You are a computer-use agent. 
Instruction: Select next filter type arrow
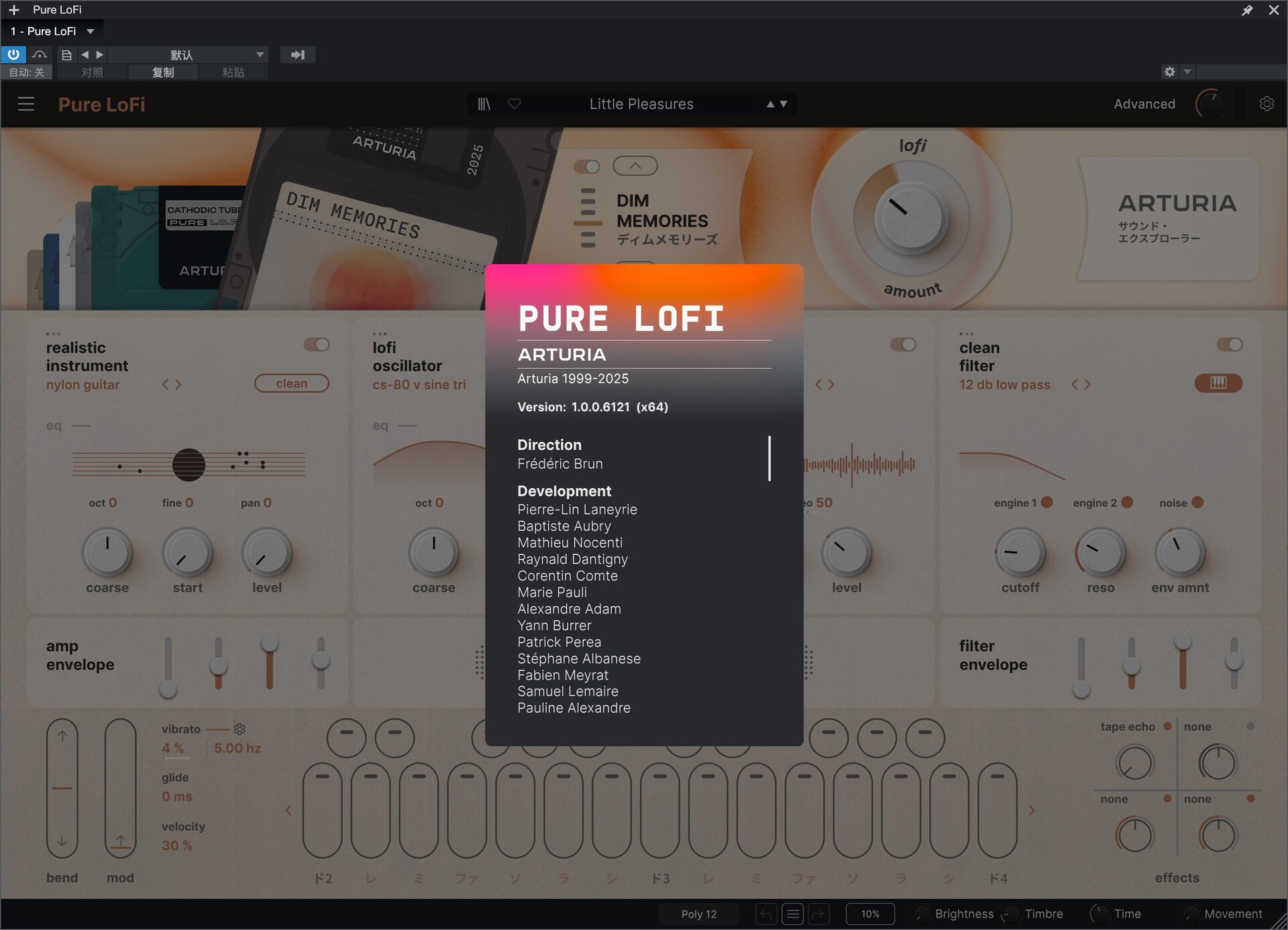pyautogui.click(x=1087, y=385)
